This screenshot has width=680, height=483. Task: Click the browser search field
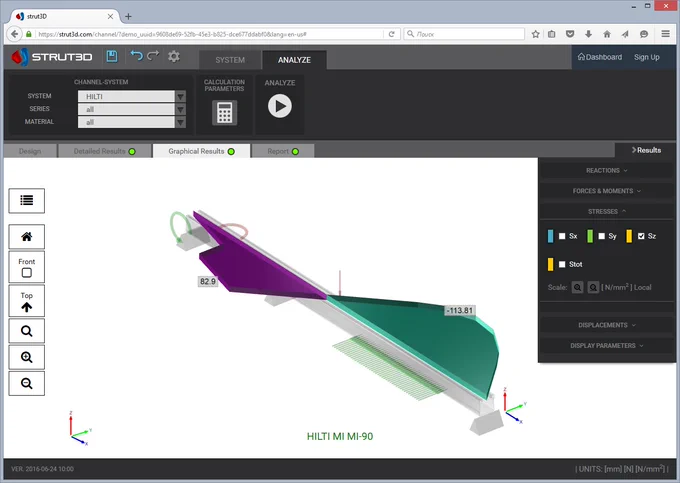464,34
